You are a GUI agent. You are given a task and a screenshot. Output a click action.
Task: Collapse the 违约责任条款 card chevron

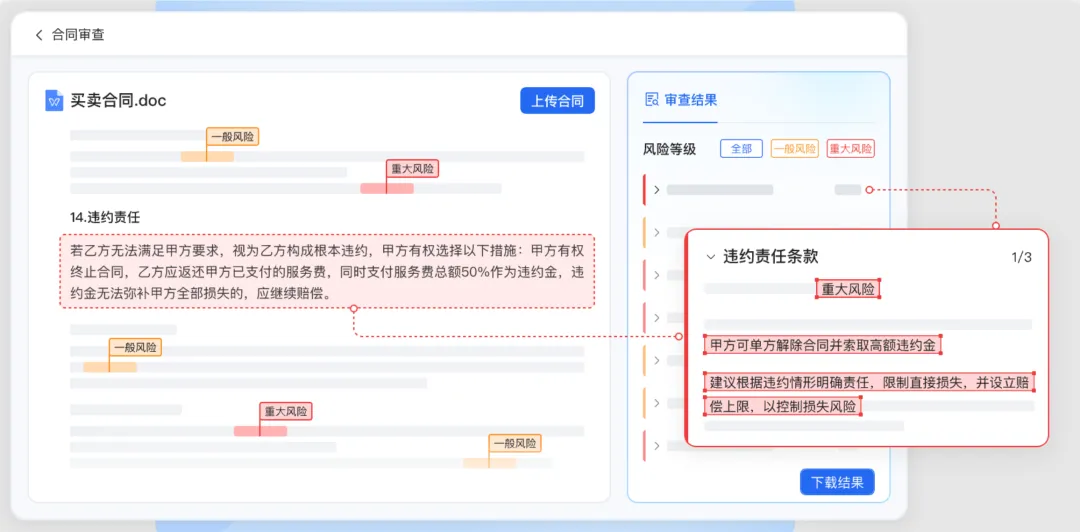pos(711,257)
